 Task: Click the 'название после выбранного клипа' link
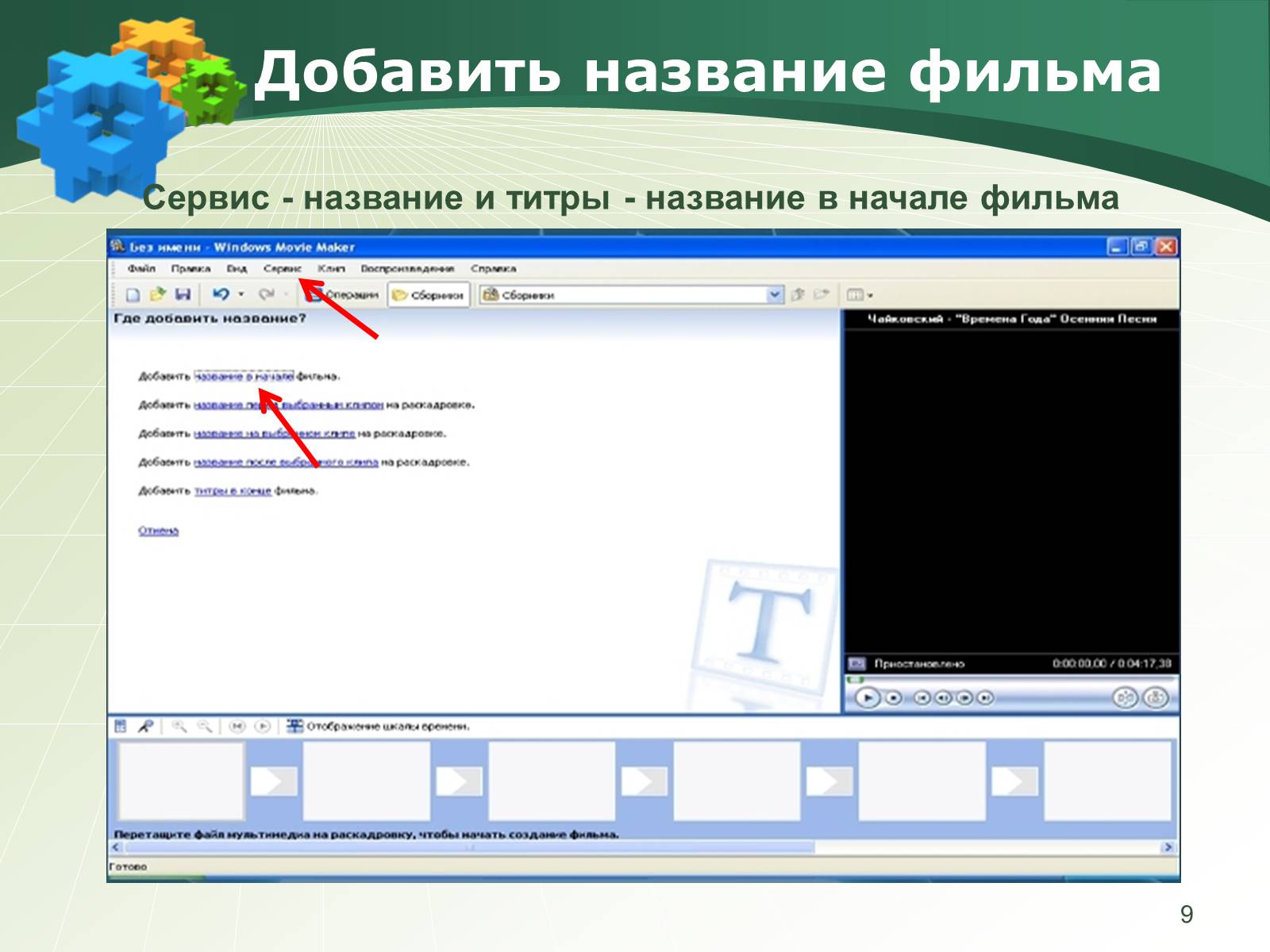point(286,463)
